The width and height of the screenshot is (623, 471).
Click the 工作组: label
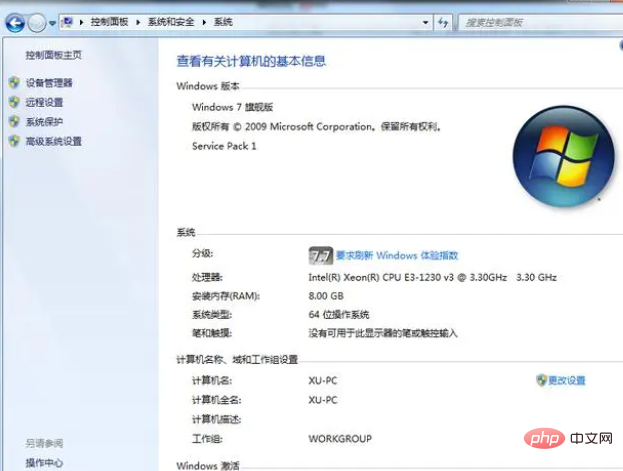pyautogui.click(x=207, y=438)
